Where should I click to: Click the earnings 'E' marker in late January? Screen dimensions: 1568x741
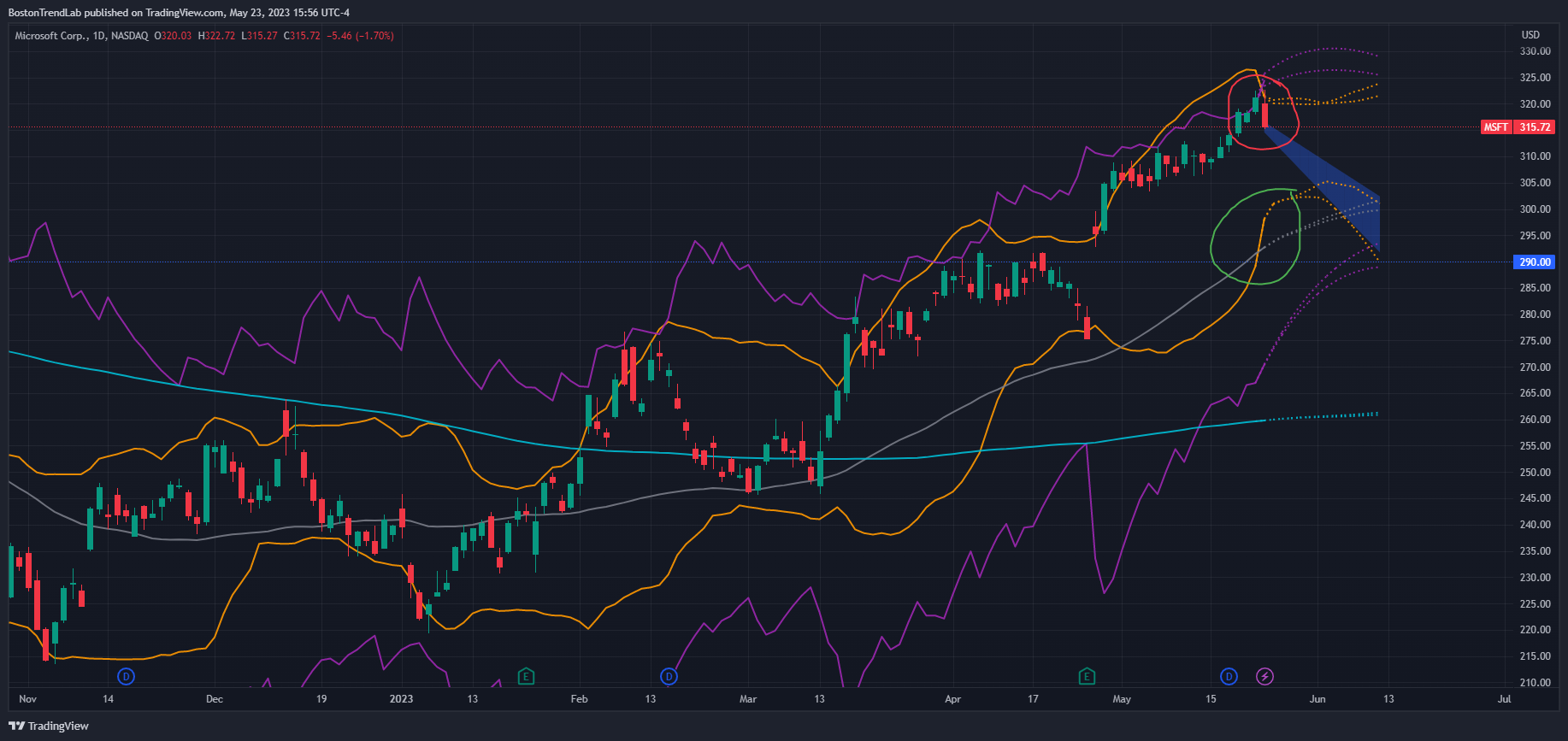(526, 677)
